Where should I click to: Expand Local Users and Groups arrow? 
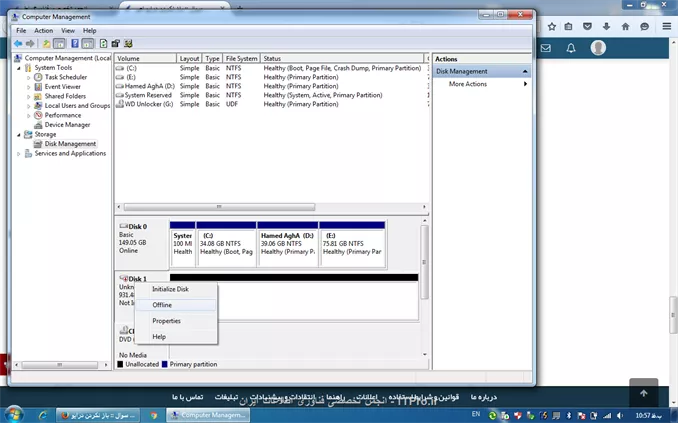29,106
